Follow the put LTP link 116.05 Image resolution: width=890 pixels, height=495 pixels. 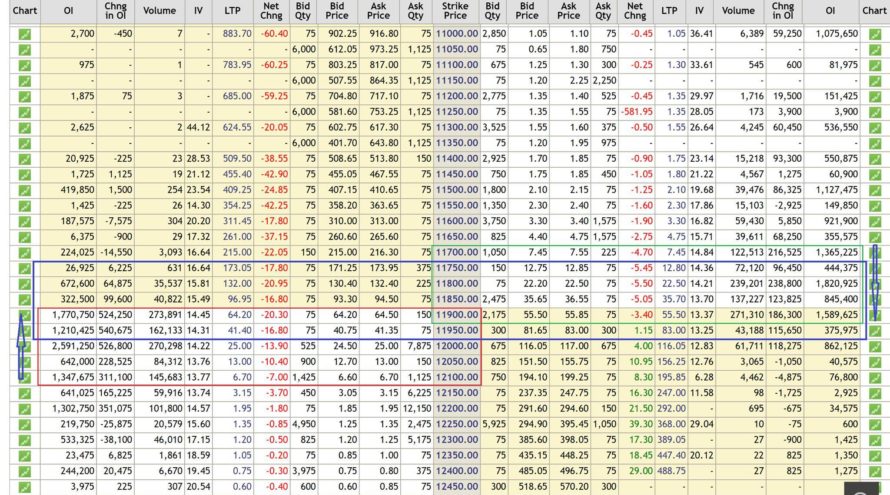(x=672, y=346)
